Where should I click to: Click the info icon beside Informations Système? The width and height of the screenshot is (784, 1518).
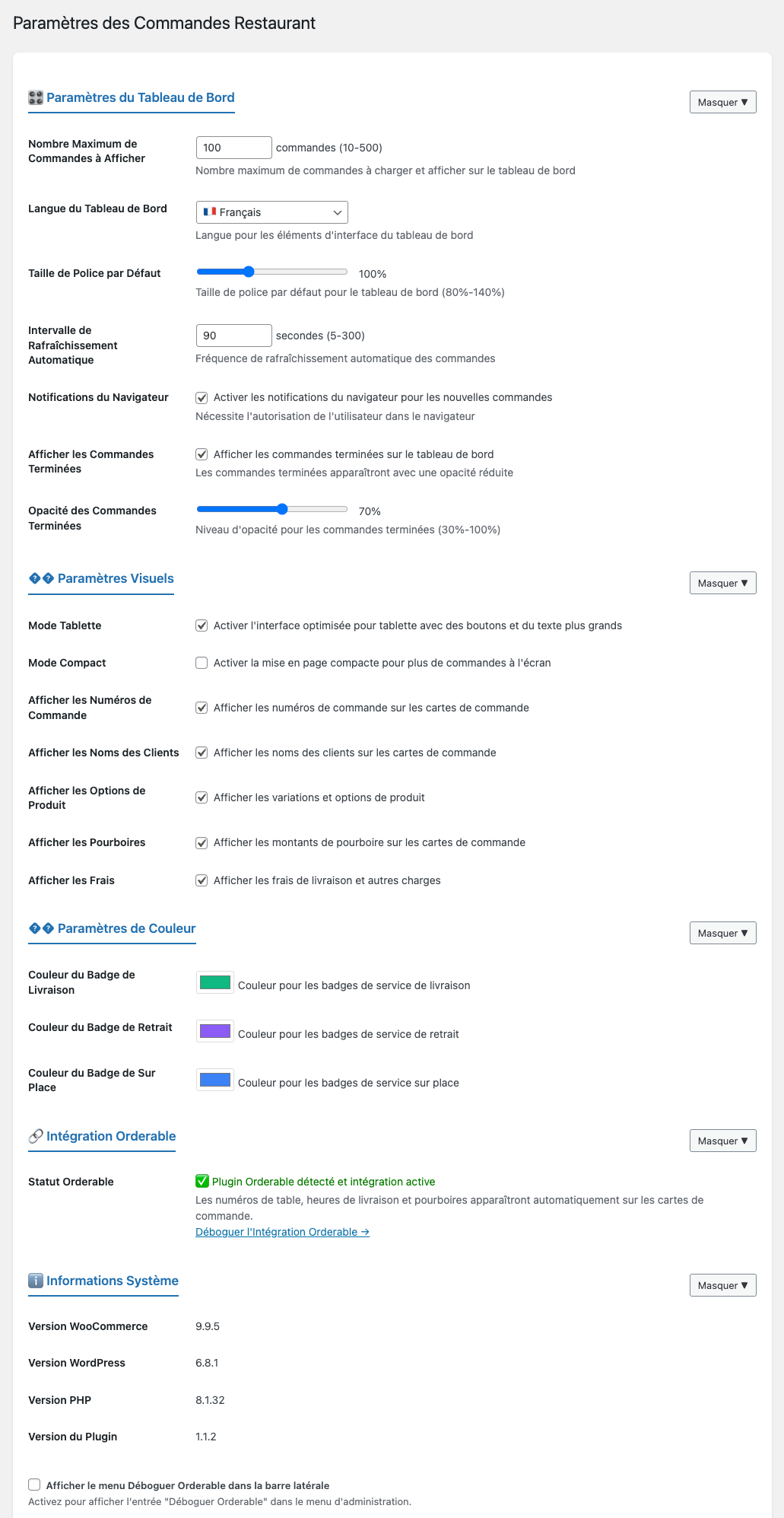36,1281
